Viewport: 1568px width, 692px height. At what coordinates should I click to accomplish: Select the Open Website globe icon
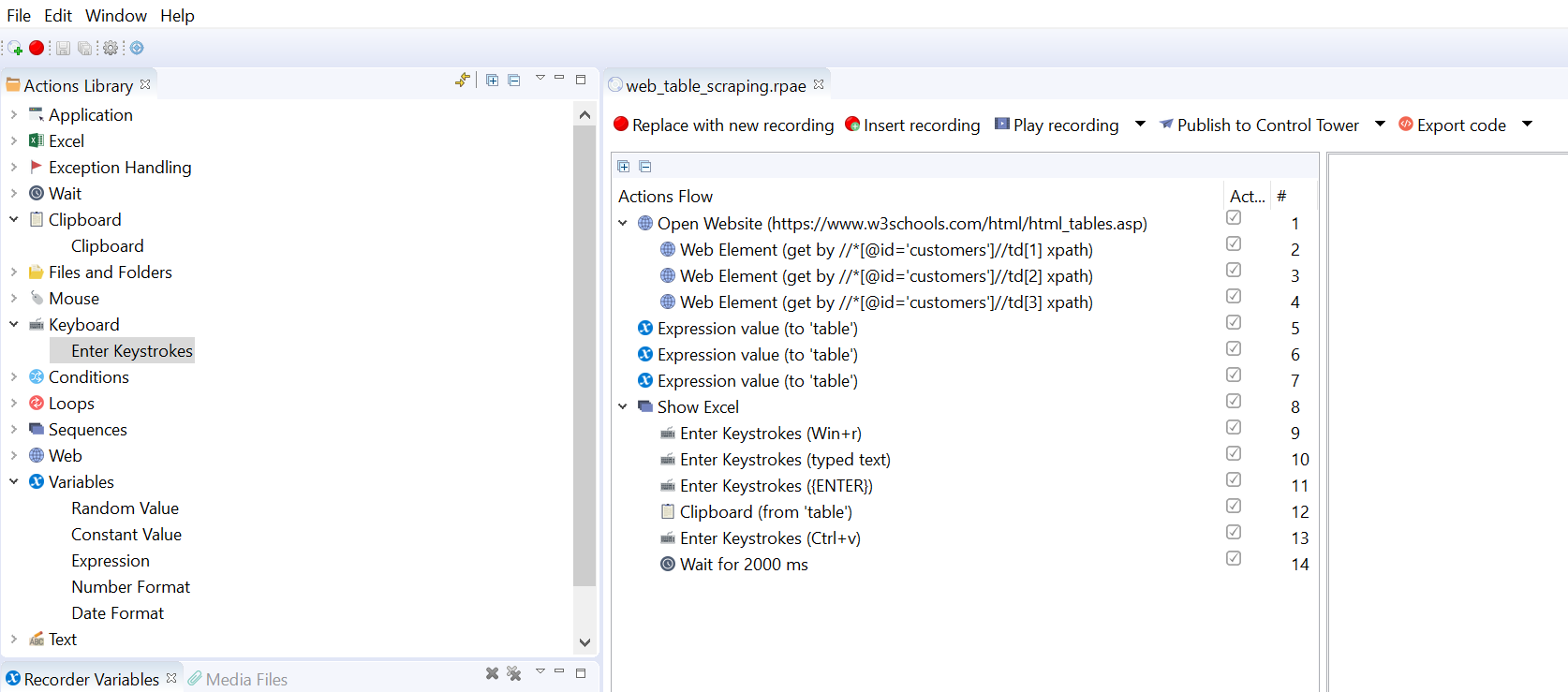[645, 223]
